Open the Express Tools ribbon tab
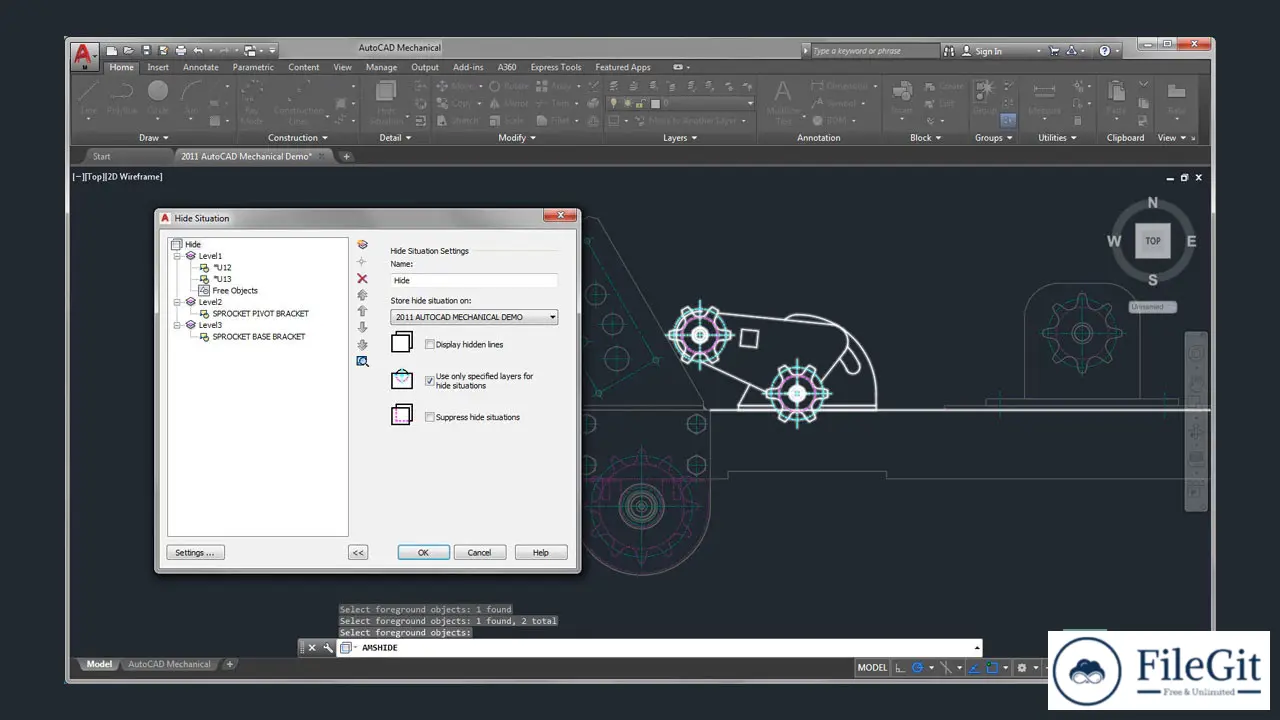Screen dimensions: 1280x720 click(556, 67)
